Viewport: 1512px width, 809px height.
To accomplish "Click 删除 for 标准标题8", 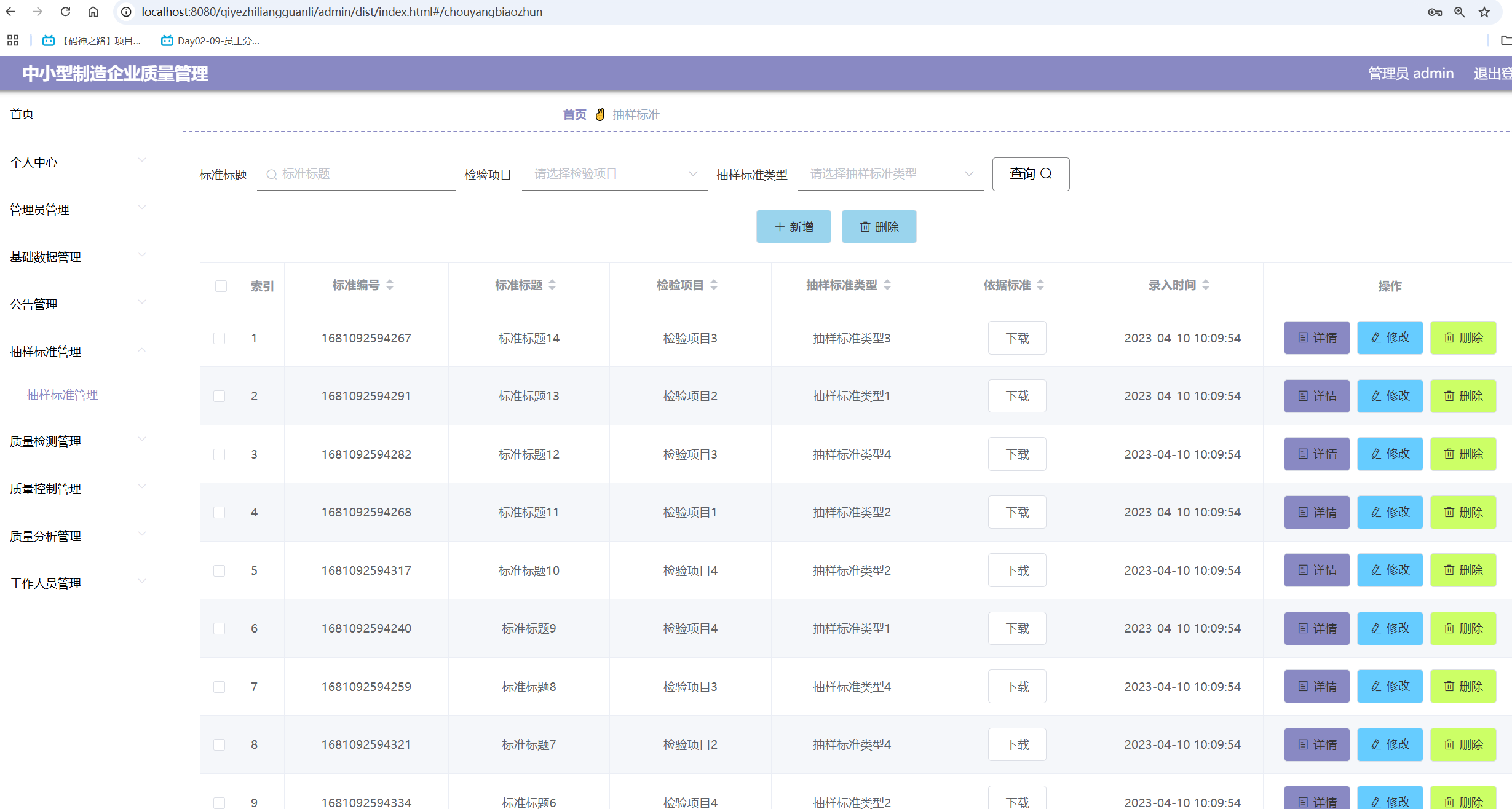I will pyautogui.click(x=1463, y=686).
